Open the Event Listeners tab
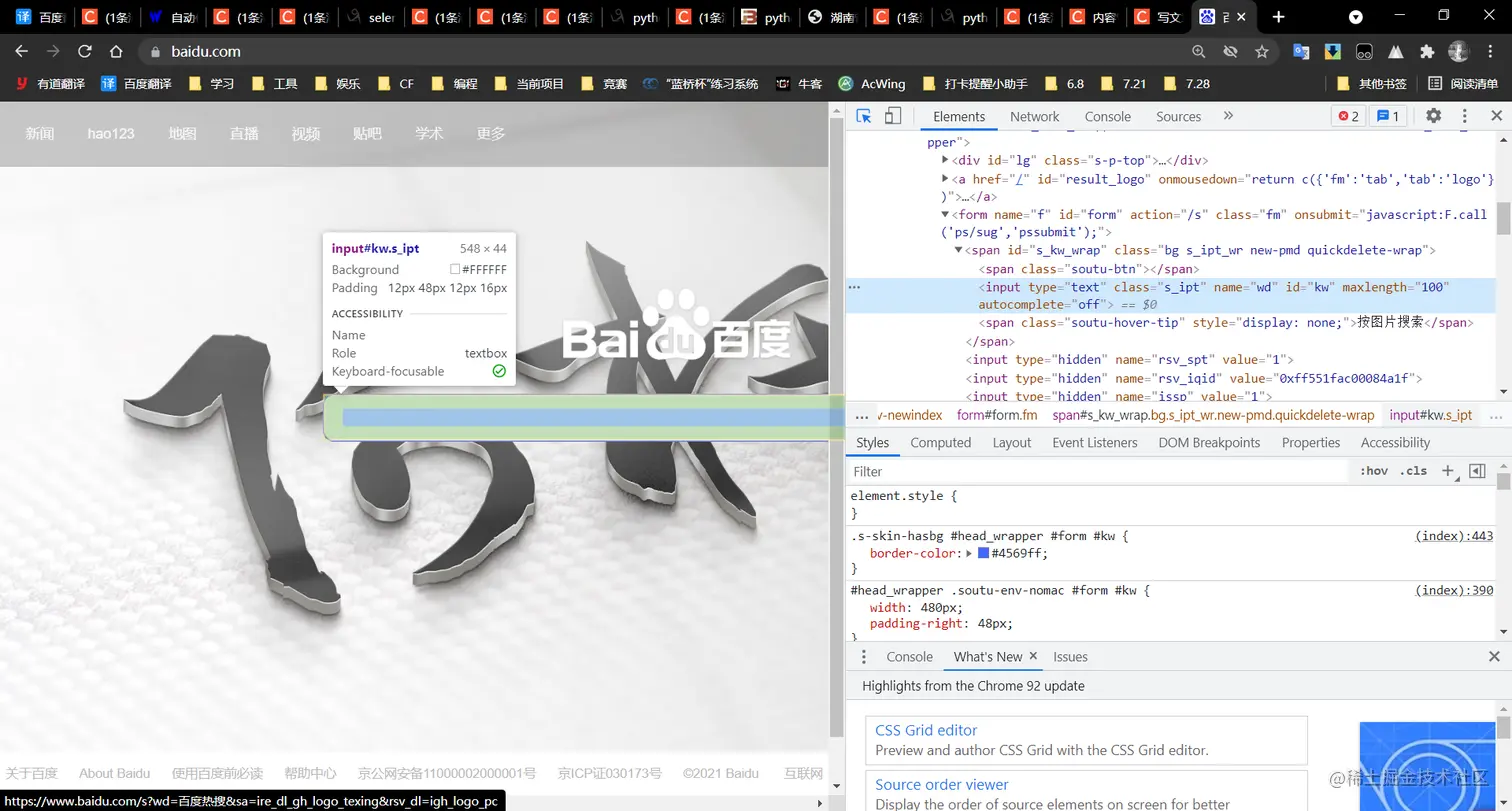 coord(1095,443)
